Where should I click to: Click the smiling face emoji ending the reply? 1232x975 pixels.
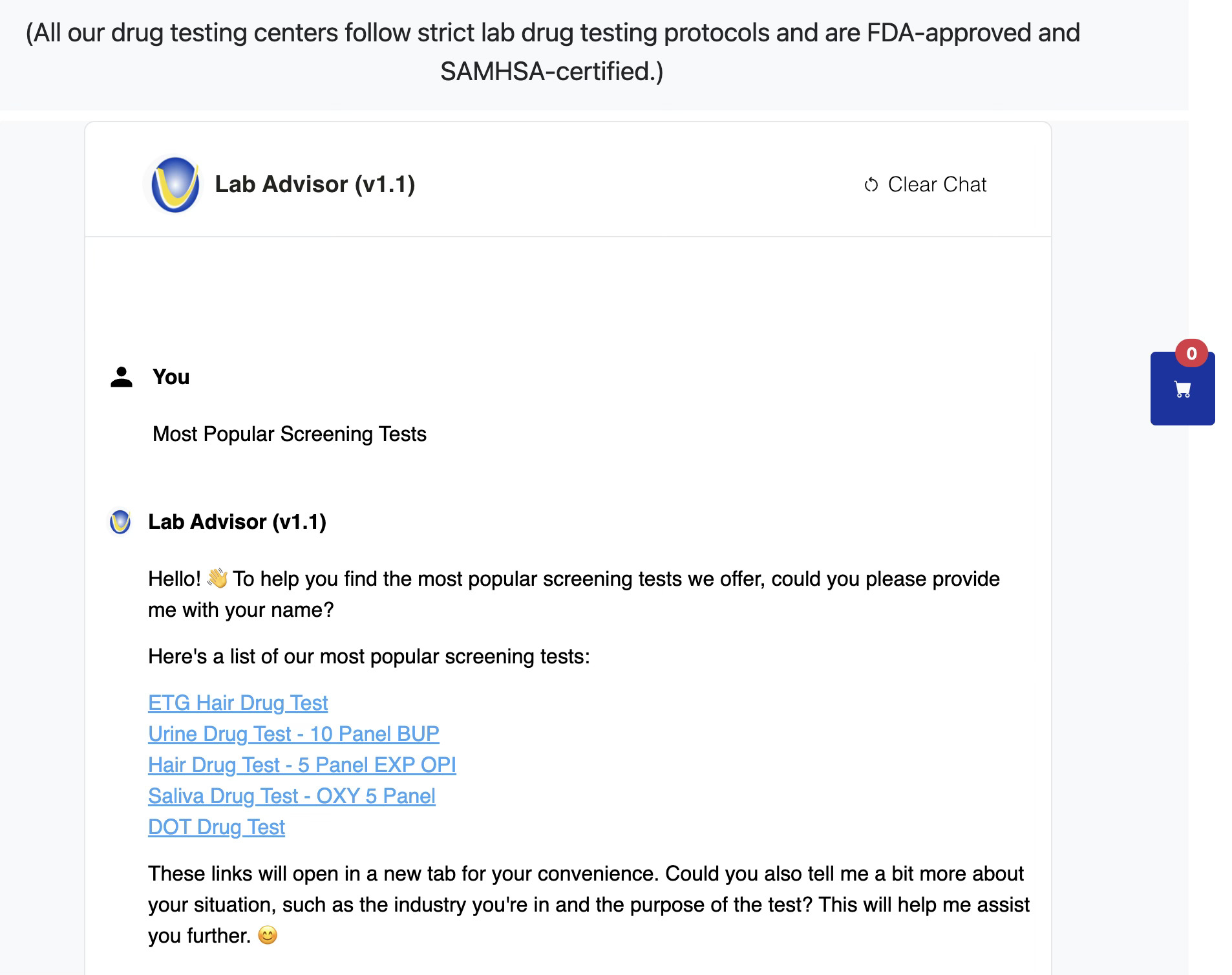coord(267,936)
